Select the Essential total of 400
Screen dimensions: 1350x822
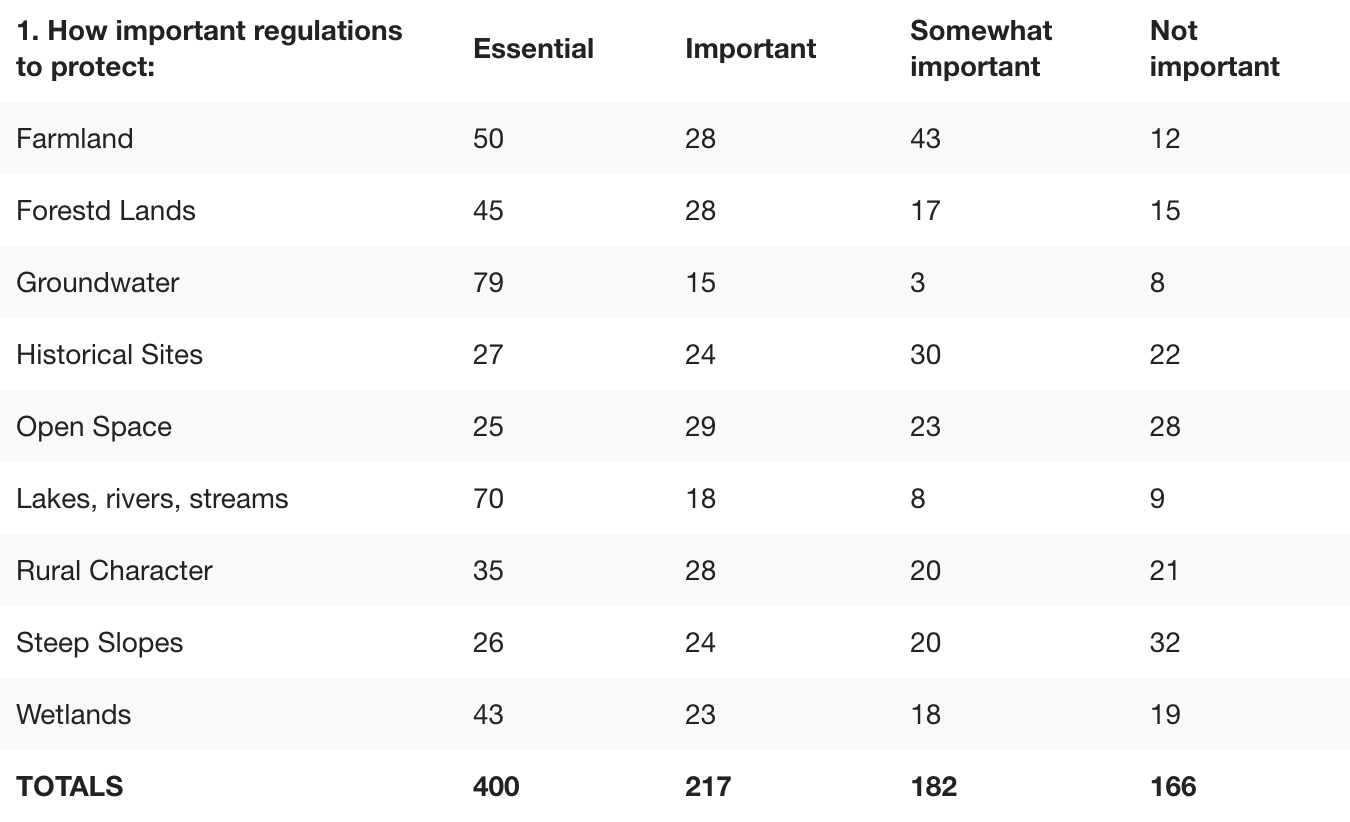pos(496,786)
